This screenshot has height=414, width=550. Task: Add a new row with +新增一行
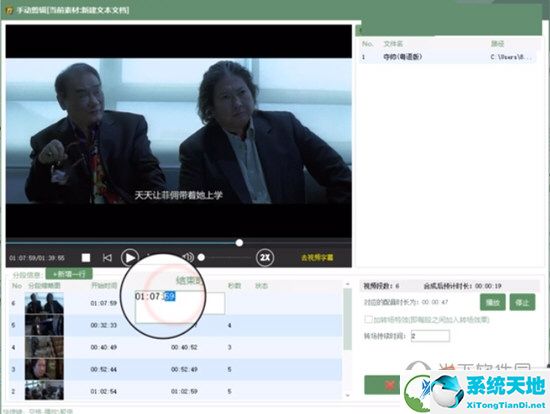pos(69,274)
